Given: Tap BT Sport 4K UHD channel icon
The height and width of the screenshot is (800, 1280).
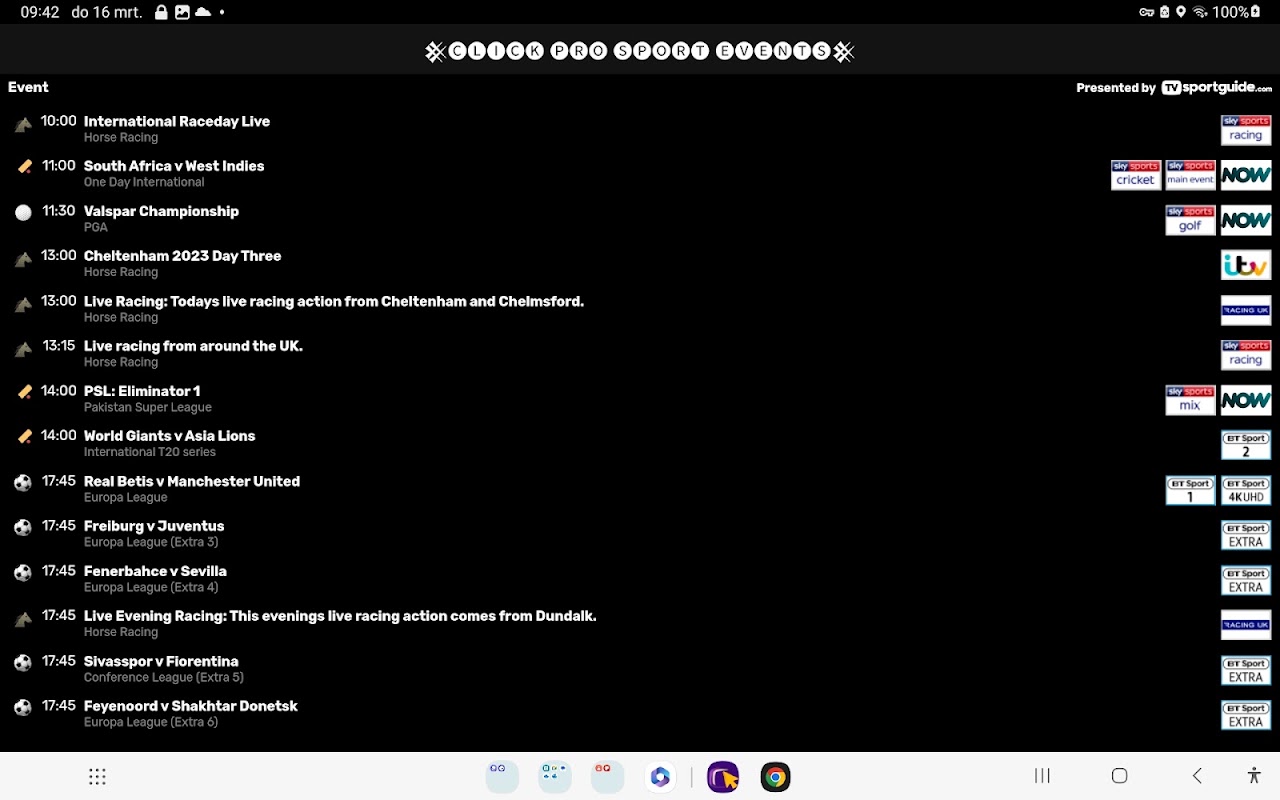Looking at the screenshot, I should tap(1246, 490).
